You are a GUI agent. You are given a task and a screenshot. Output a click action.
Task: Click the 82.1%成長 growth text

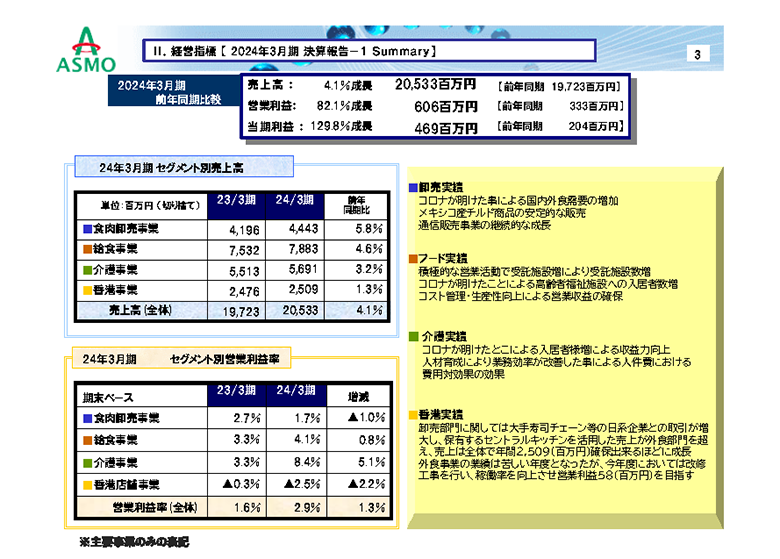344,106
